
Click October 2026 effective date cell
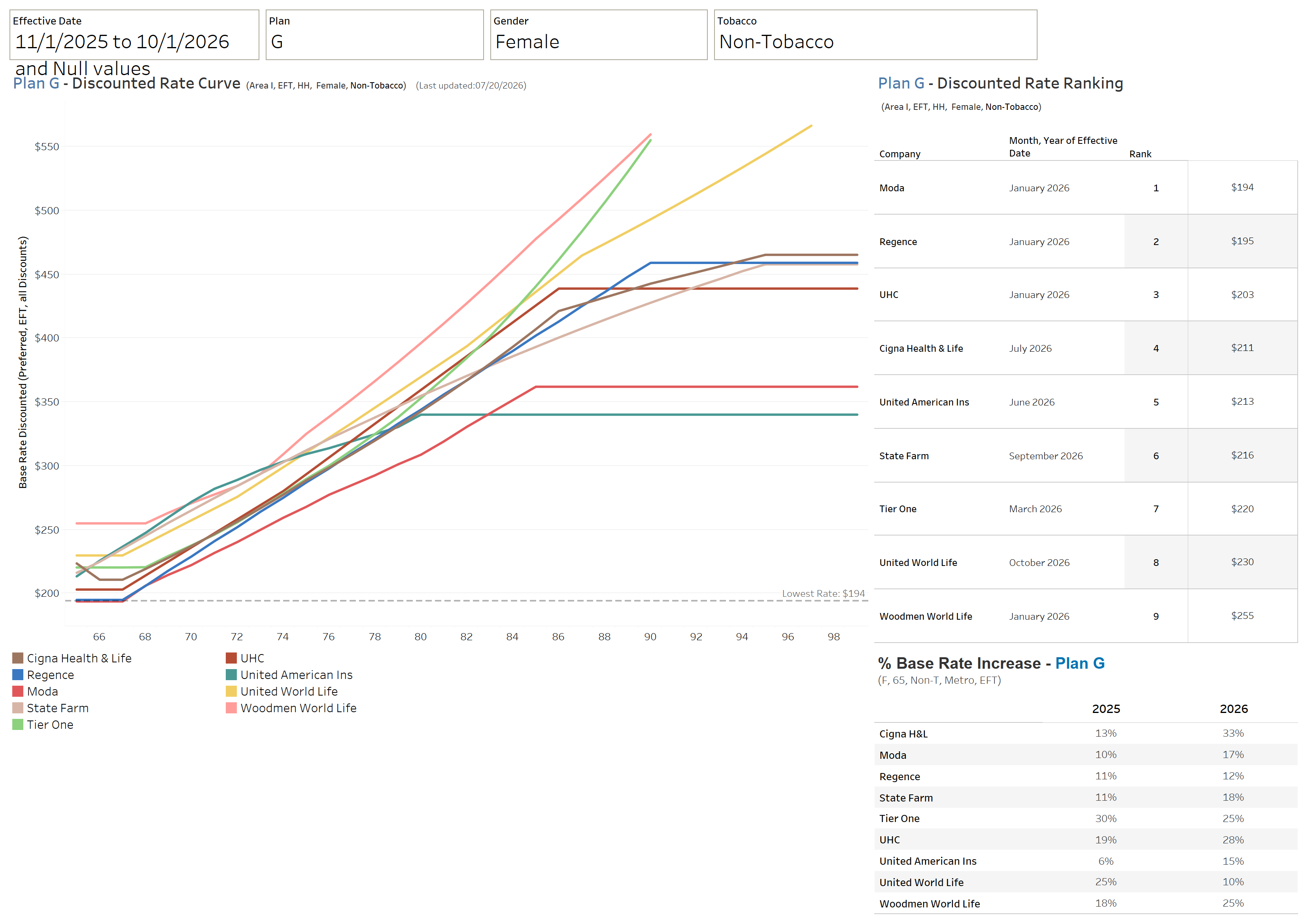tap(1039, 562)
